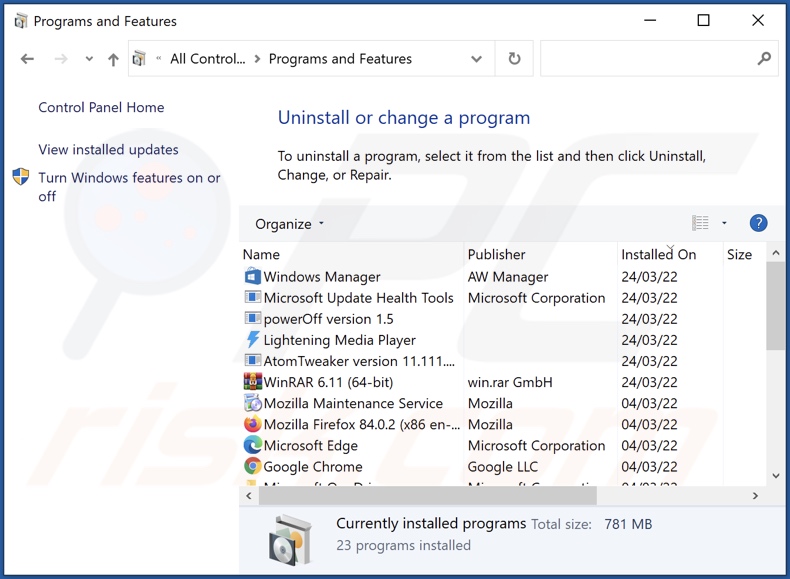Sort by the Name column header
This screenshot has height=579, width=790.
tap(351, 254)
